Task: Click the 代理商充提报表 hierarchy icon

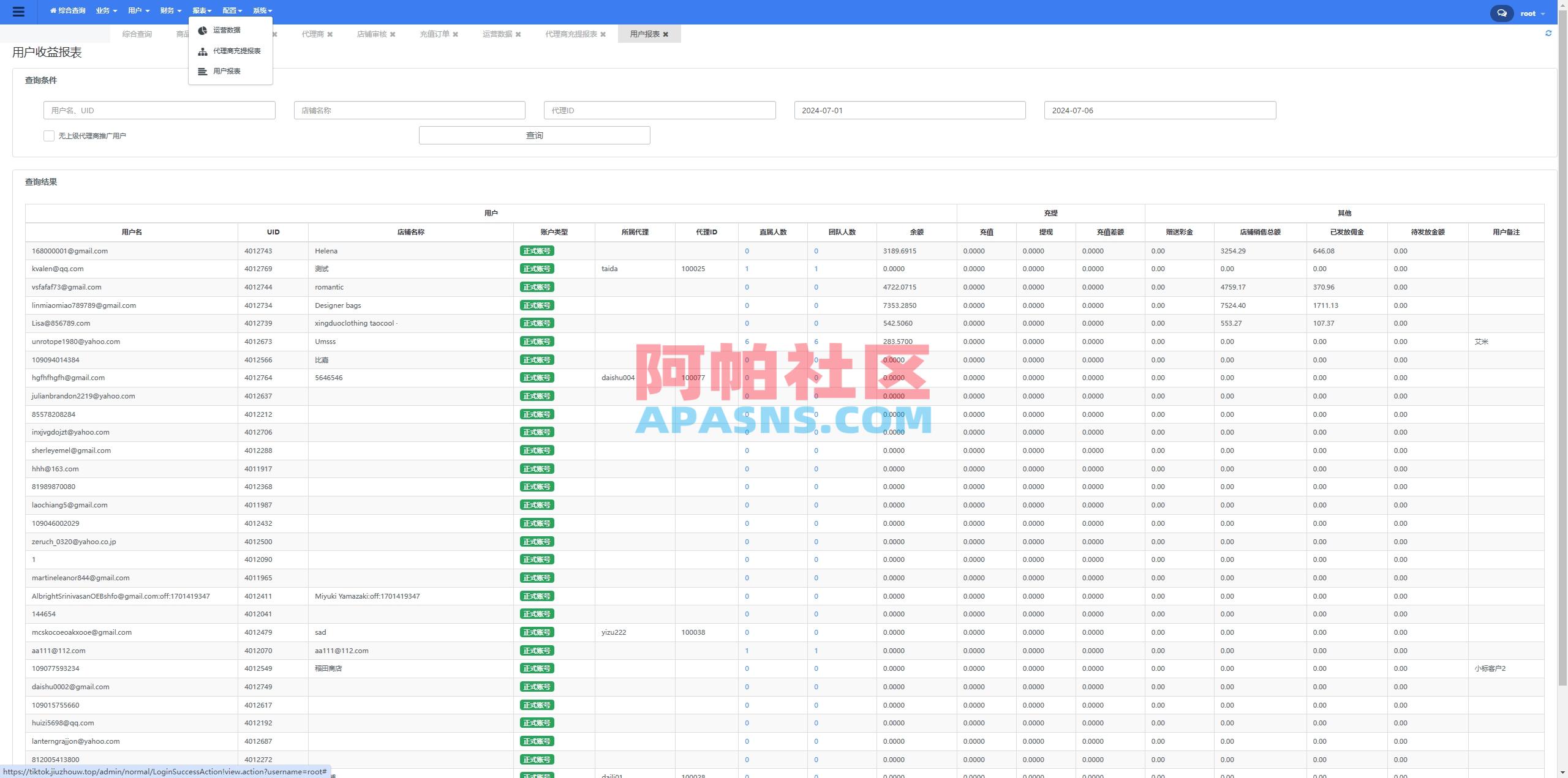Action: coord(202,51)
